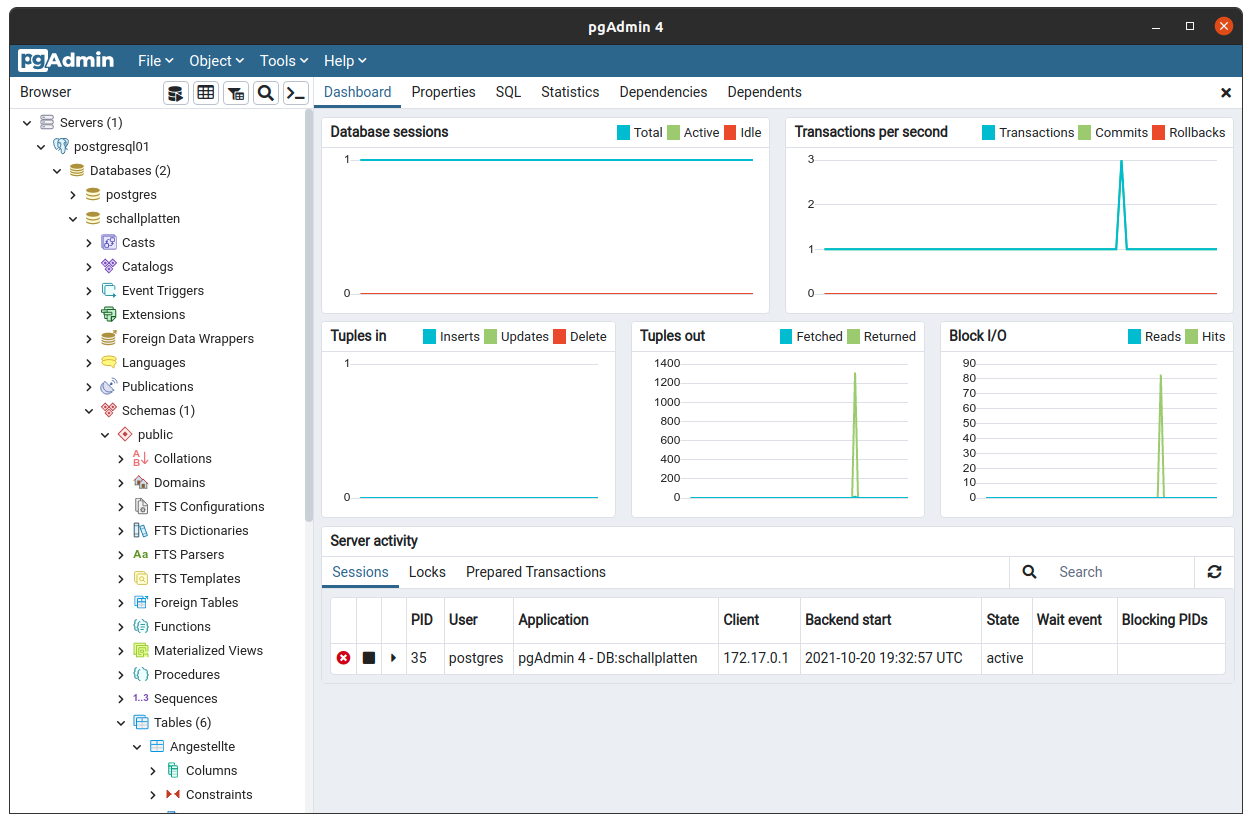Click the Rollbacks legend color swatch
1252x823 pixels.
pos(1159,133)
